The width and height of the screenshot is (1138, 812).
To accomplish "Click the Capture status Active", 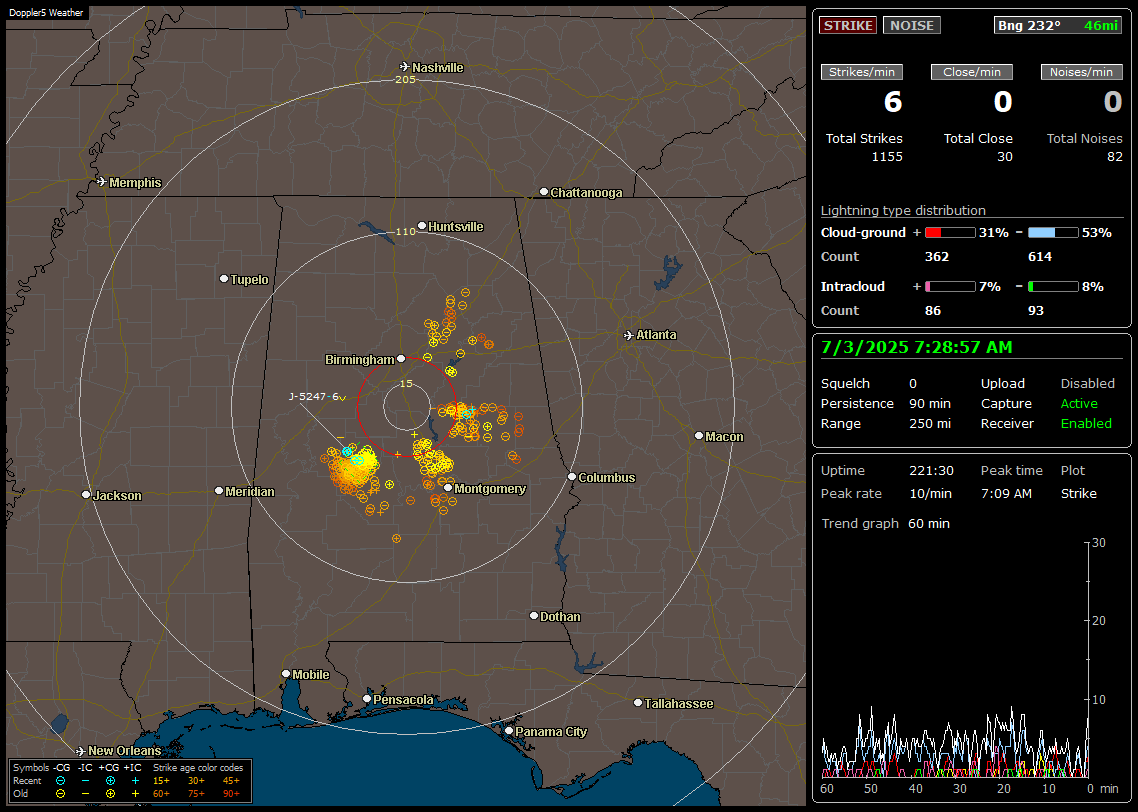I will (x=1079, y=403).
